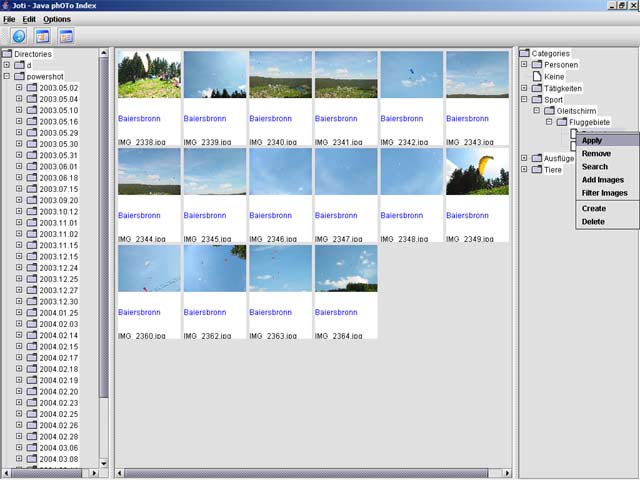Click the 2003.05.02 folder icon
The height and width of the screenshot is (480, 640).
31,88
